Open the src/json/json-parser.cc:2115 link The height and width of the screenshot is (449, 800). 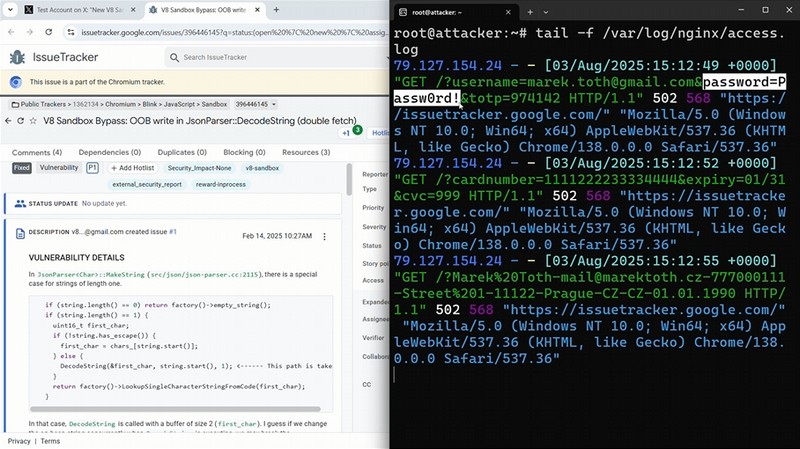204,275
